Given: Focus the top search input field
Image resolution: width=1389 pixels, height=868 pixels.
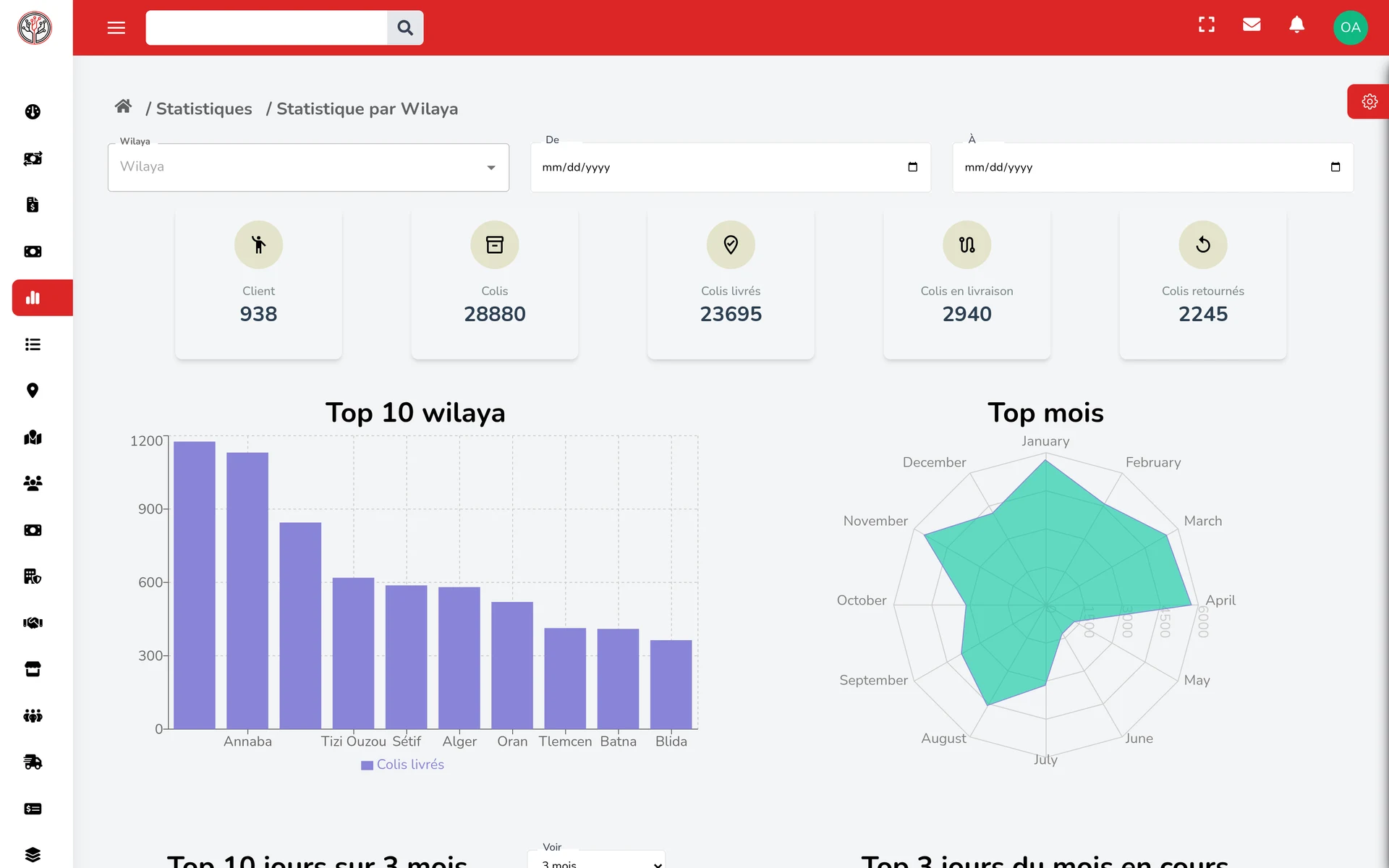Looking at the screenshot, I should coord(266,27).
